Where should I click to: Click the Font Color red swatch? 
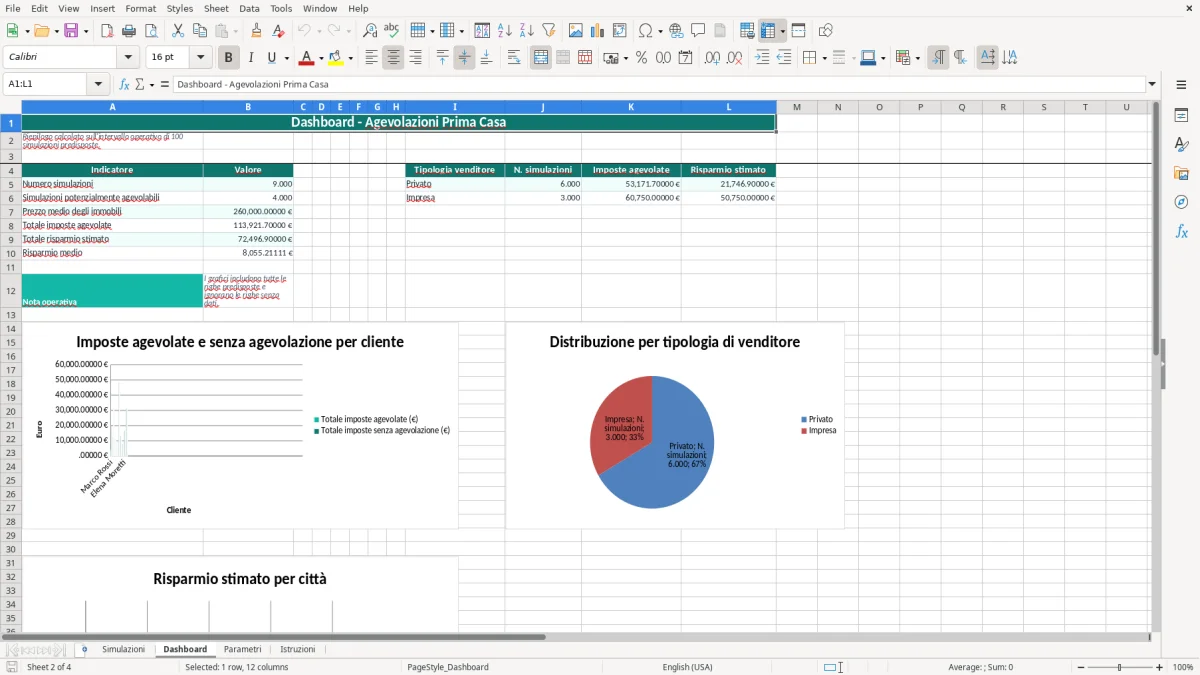tap(306, 58)
